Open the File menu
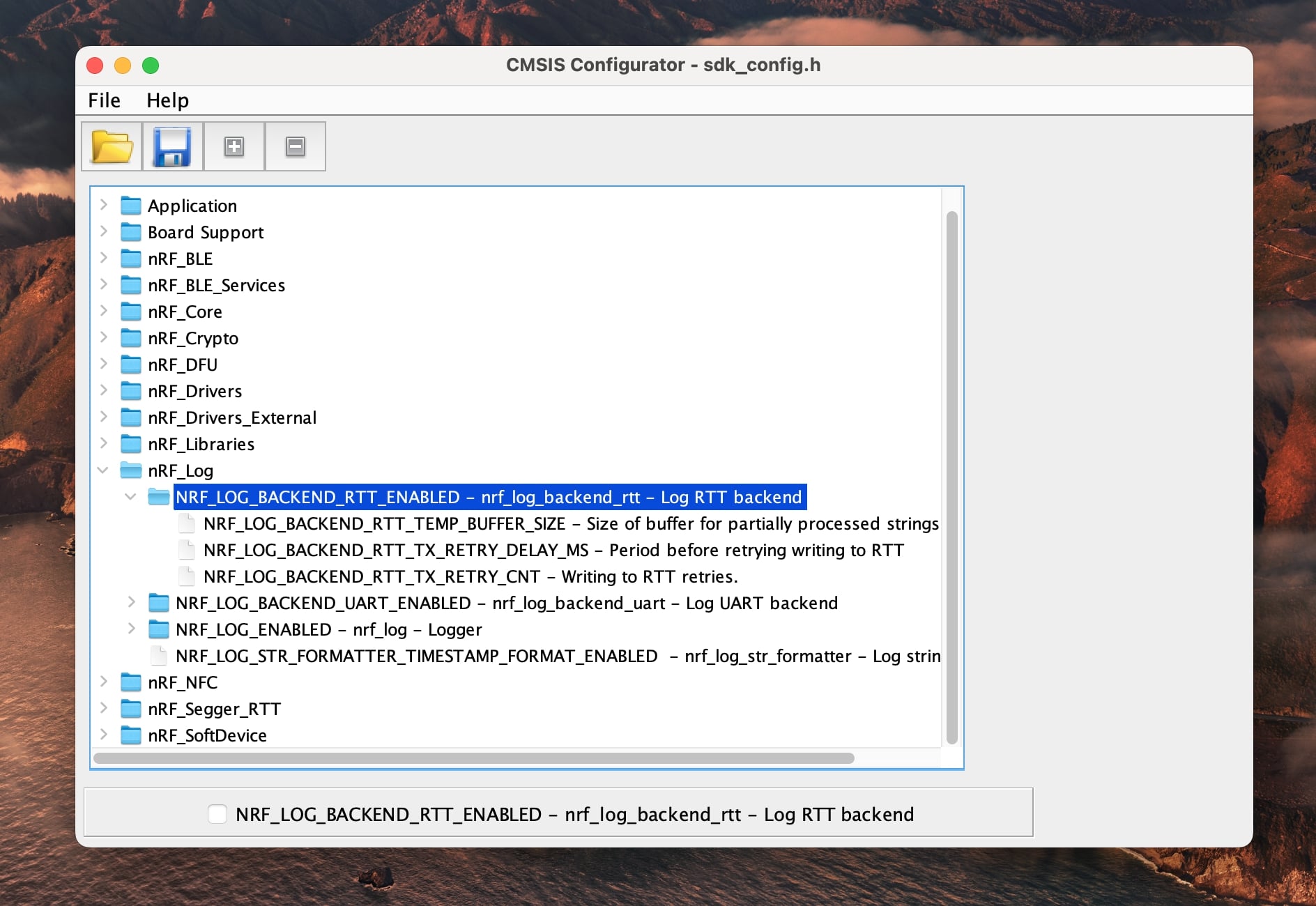 (x=103, y=100)
